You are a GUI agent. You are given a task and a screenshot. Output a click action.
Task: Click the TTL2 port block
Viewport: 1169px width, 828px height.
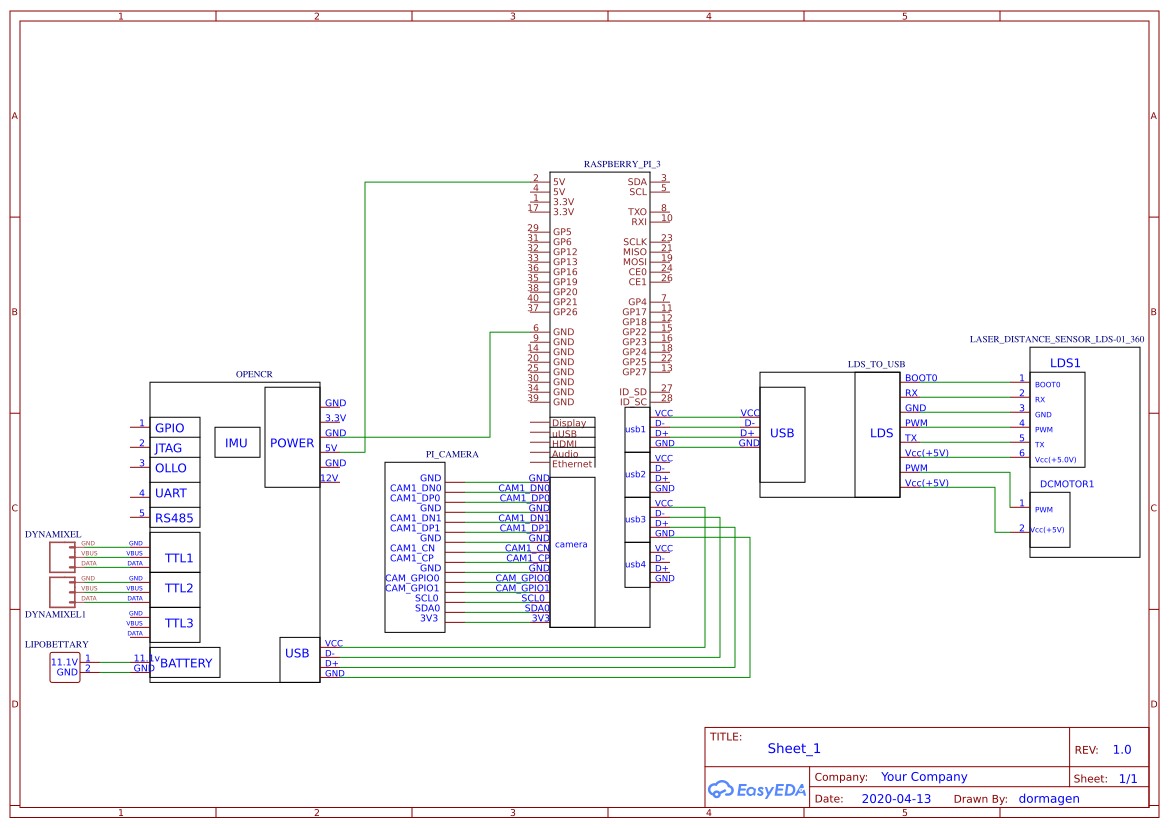click(x=175, y=589)
